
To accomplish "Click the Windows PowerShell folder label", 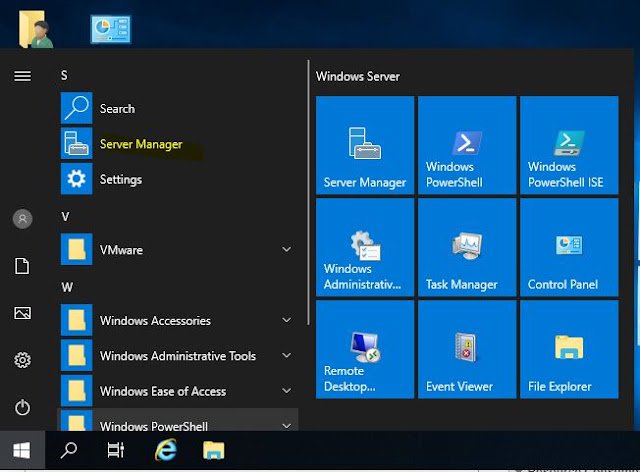I will pos(154,426).
